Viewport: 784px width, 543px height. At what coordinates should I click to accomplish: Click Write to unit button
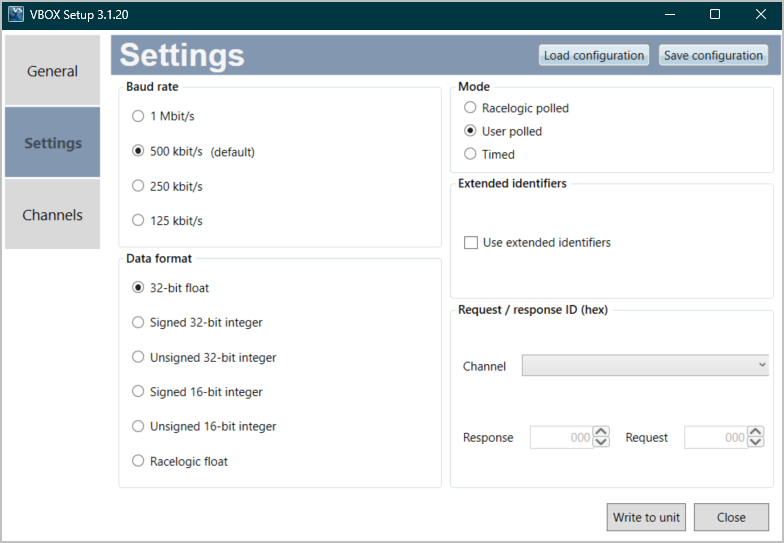point(646,517)
